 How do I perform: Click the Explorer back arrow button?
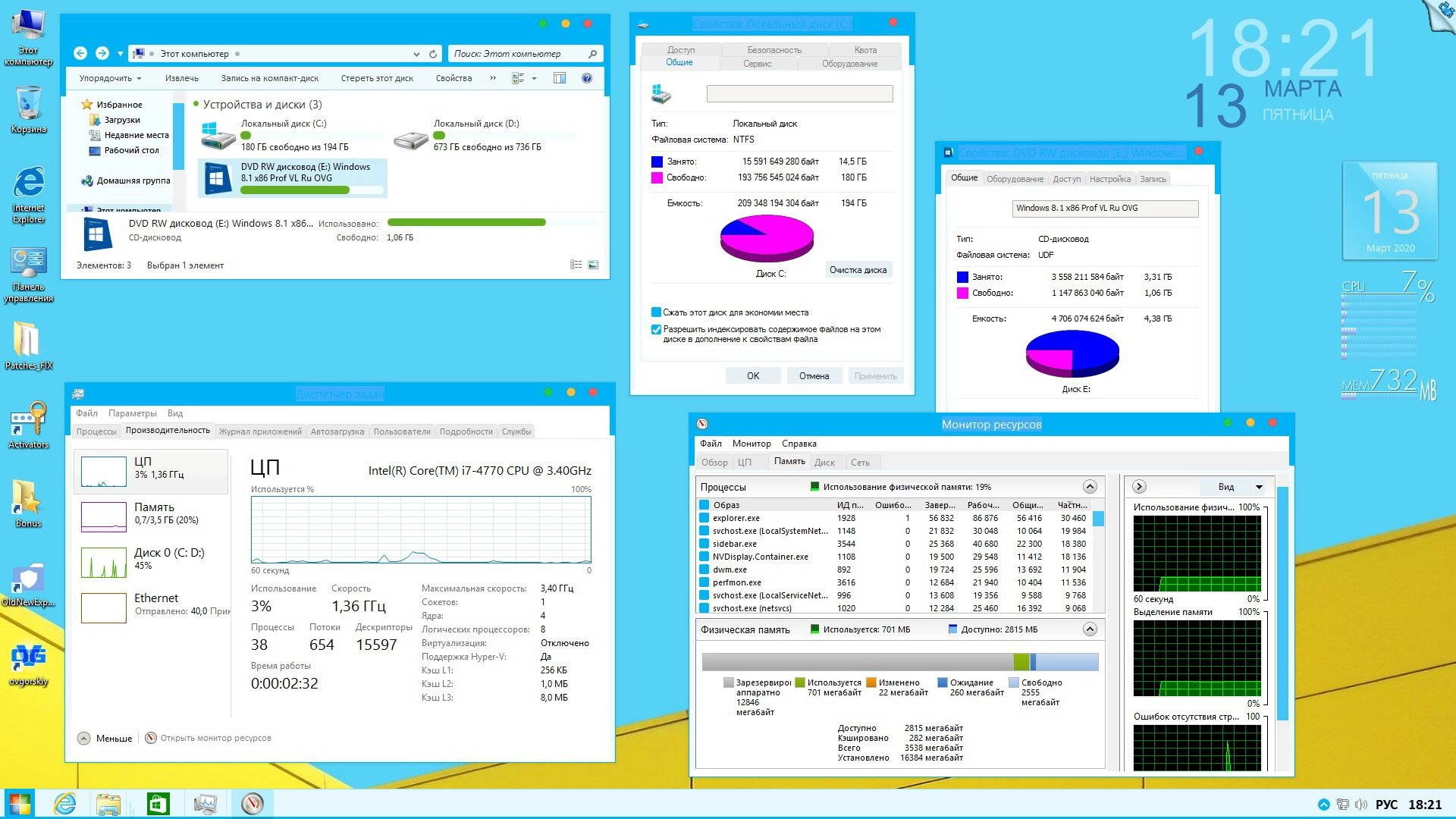80,53
